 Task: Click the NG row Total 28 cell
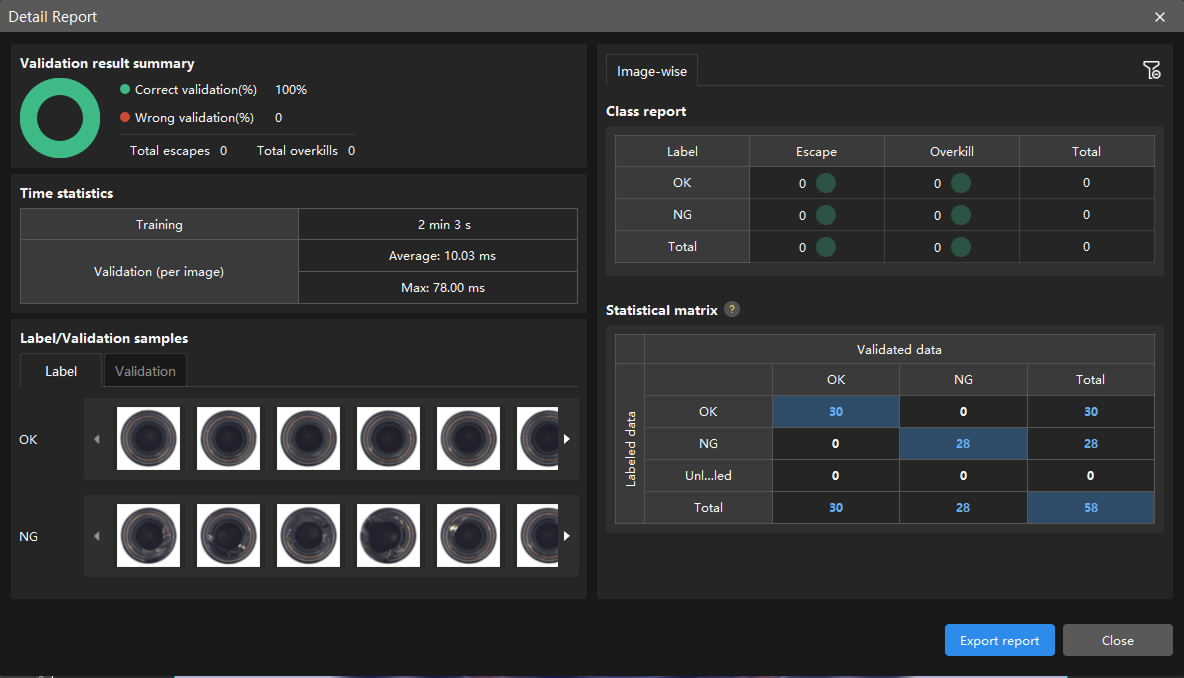click(1091, 443)
